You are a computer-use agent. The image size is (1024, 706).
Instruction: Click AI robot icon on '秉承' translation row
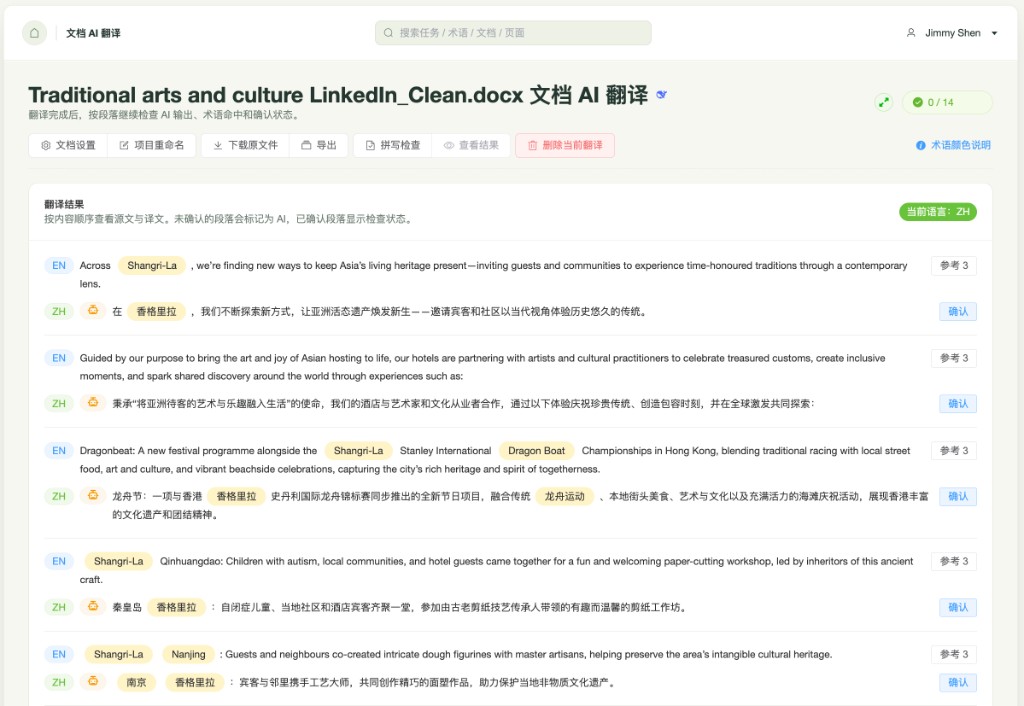(93, 402)
